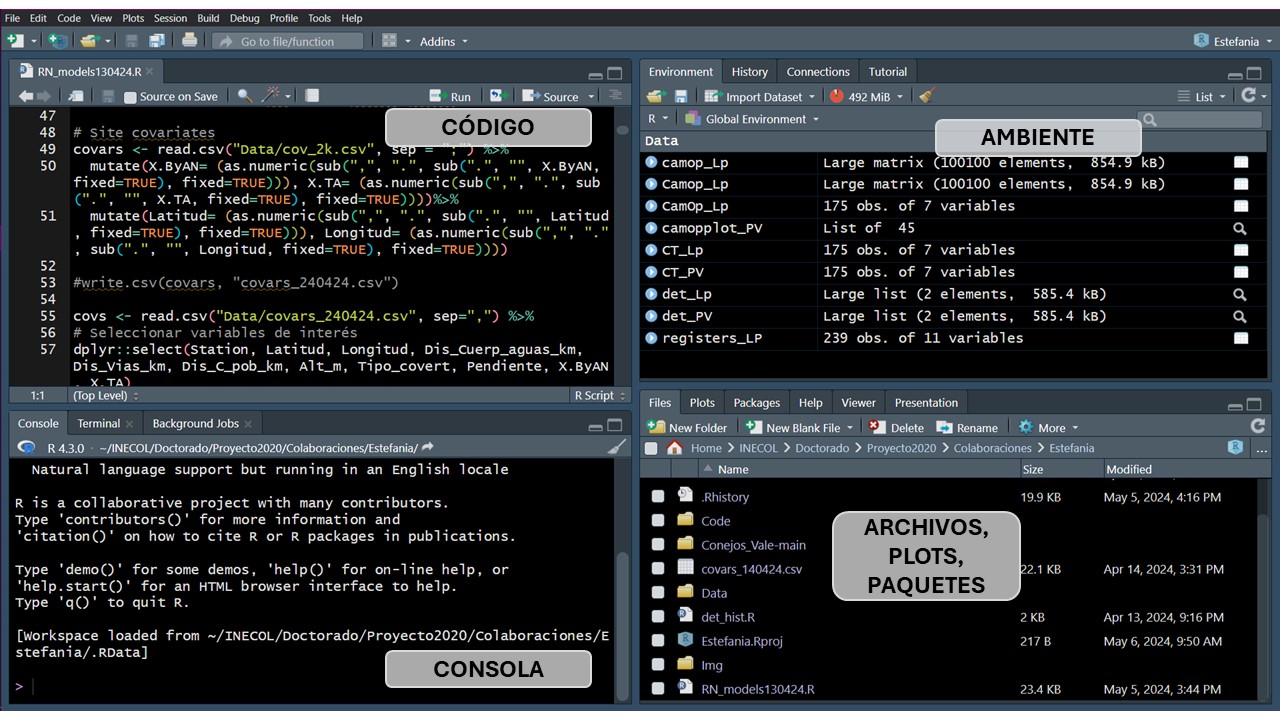
Task: Open the Session menu
Action: [170, 18]
